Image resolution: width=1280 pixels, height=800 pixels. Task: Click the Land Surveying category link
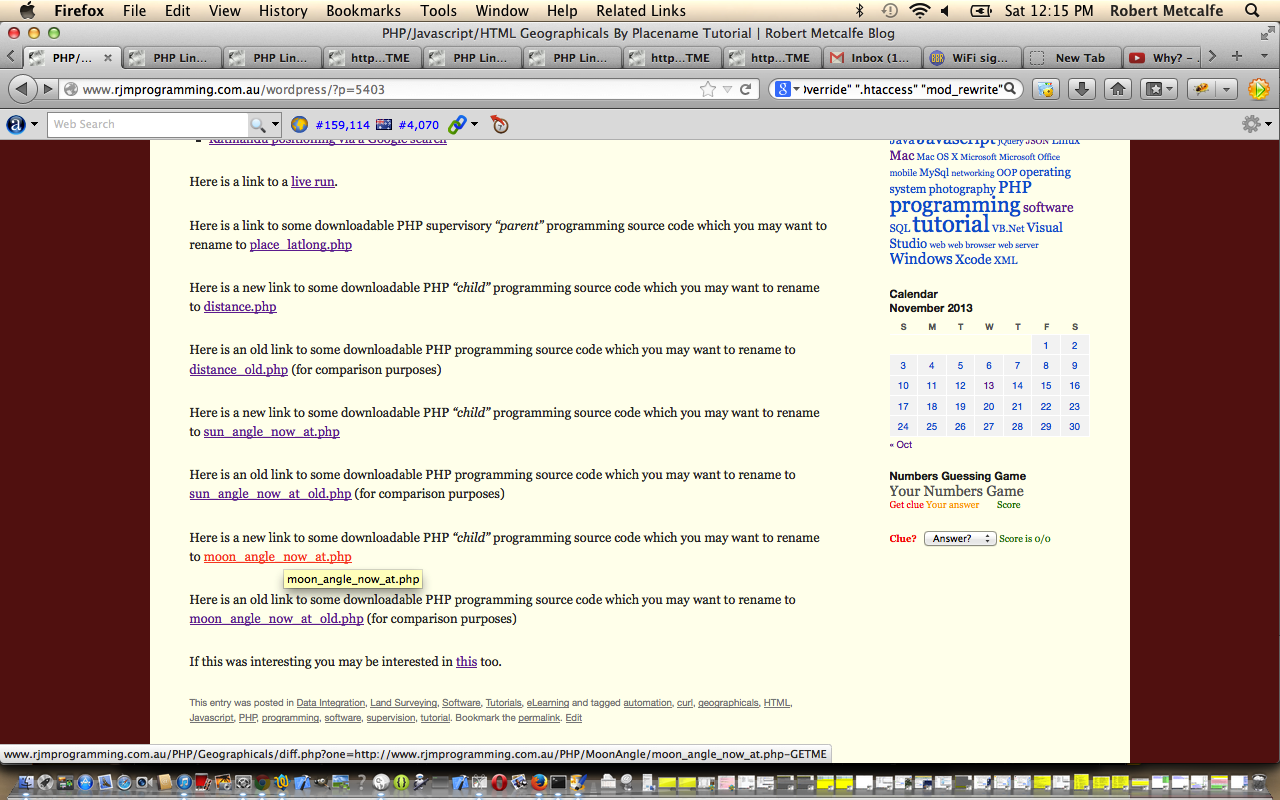[403, 703]
